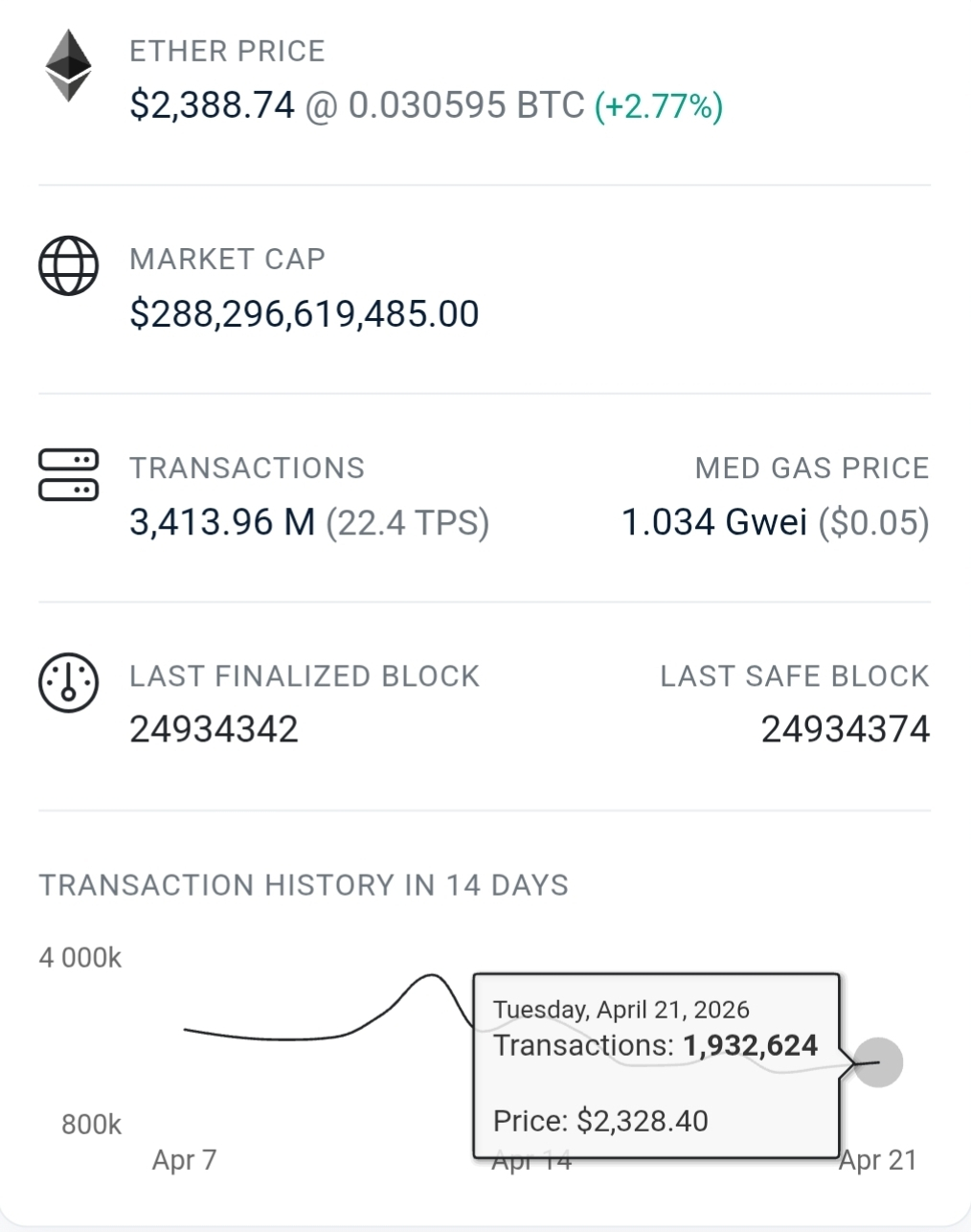Click the 3,413.96 M transactions count
Screen dimensions: 971x1232
(222, 523)
